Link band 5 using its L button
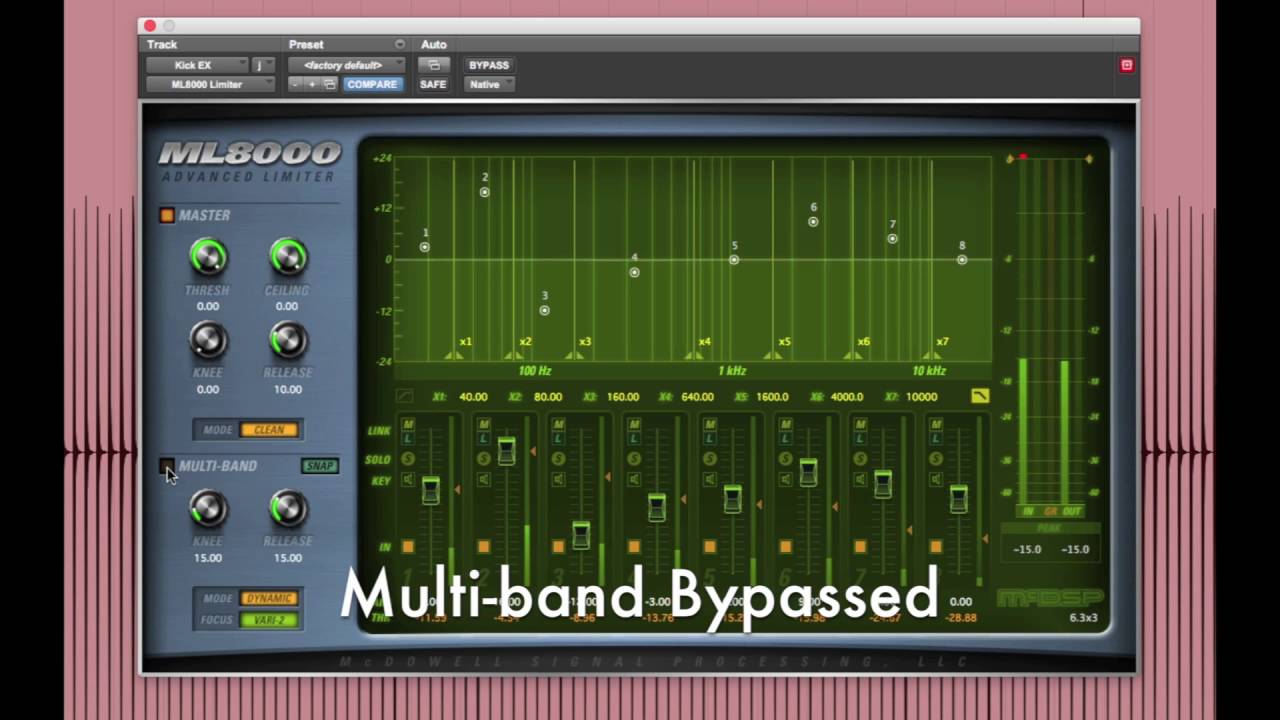This screenshot has height=720, width=1280. [x=710, y=438]
